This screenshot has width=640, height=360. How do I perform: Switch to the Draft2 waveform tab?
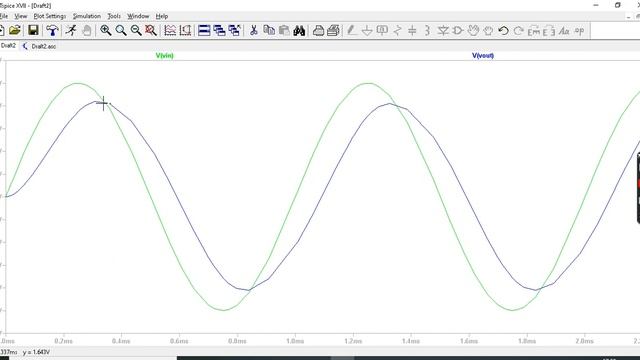pyautogui.click(x=8, y=46)
